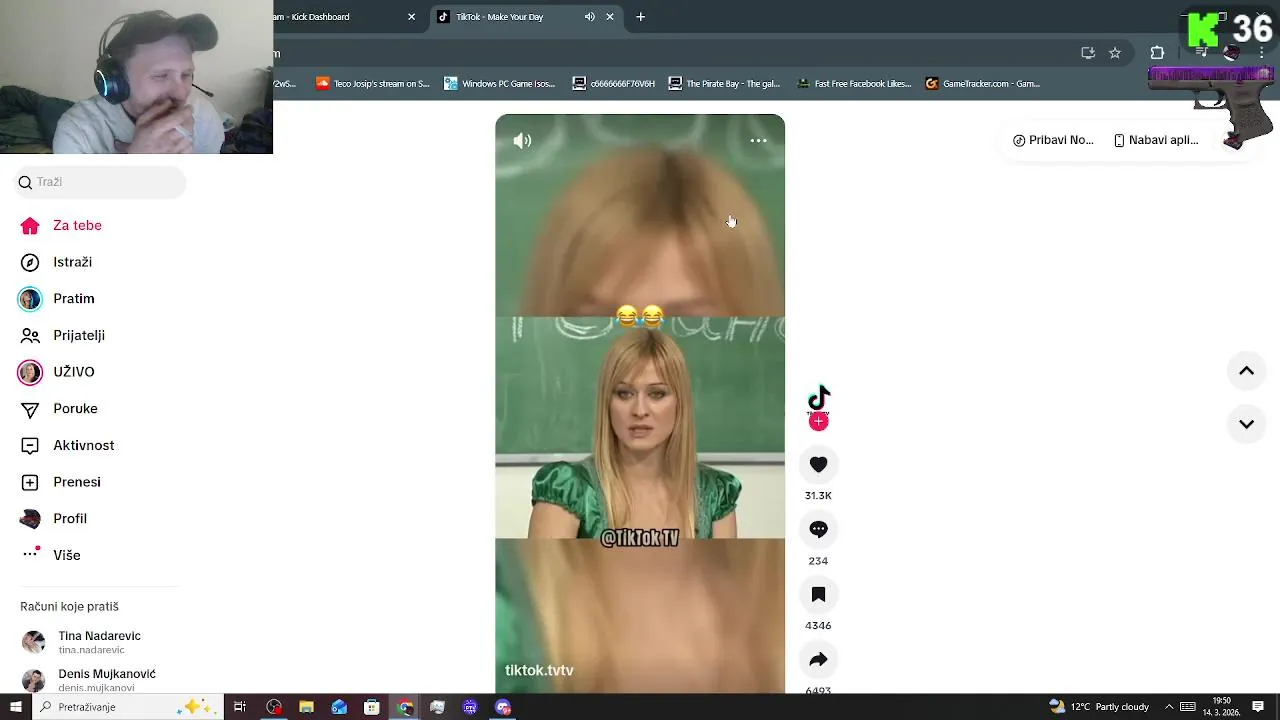Click the Pretraživanje taskbar search box

pos(127,707)
